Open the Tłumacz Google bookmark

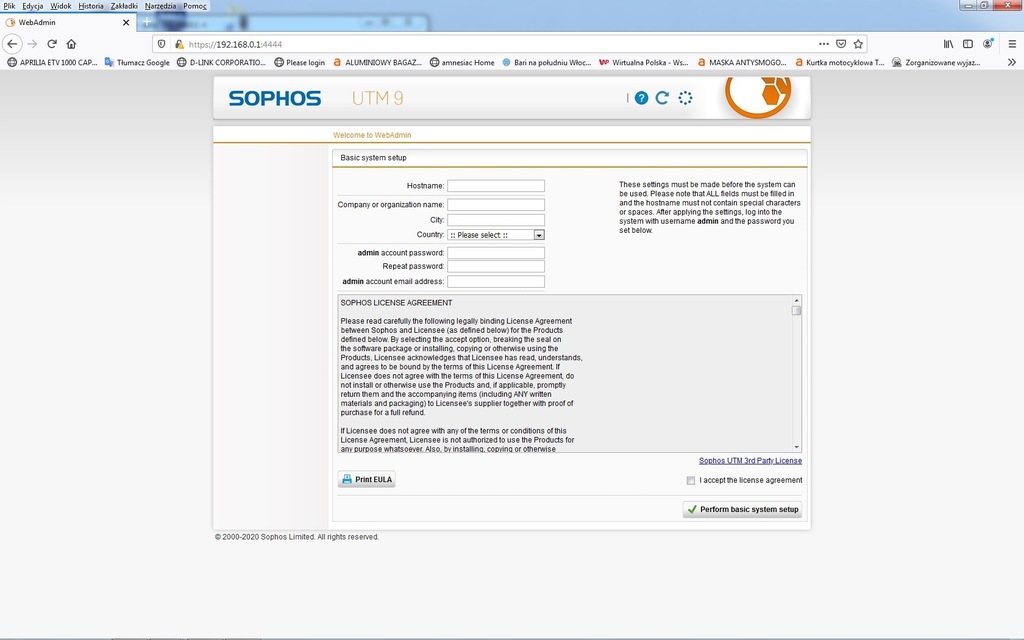(x=136, y=63)
